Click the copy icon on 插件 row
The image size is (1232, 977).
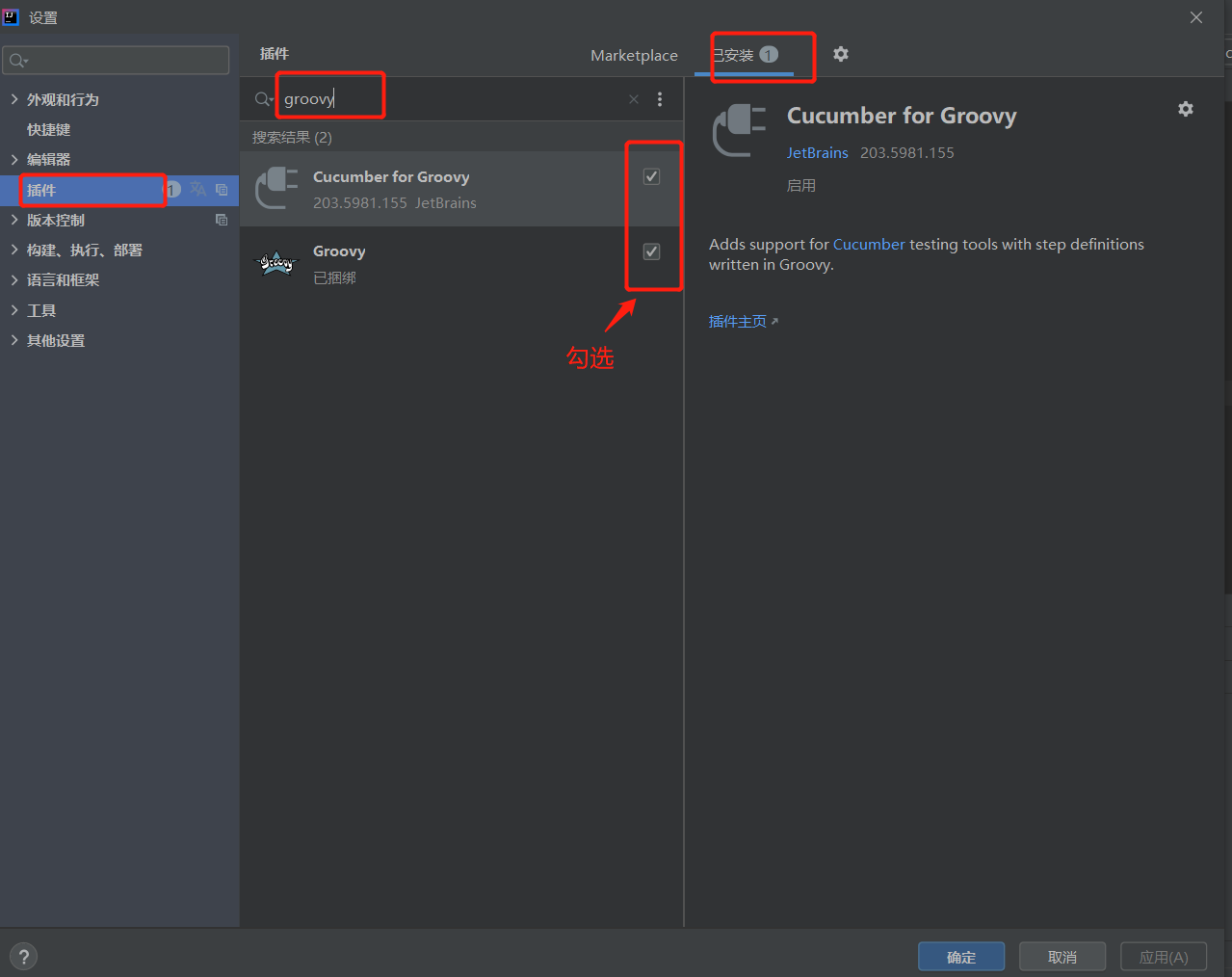(x=222, y=190)
